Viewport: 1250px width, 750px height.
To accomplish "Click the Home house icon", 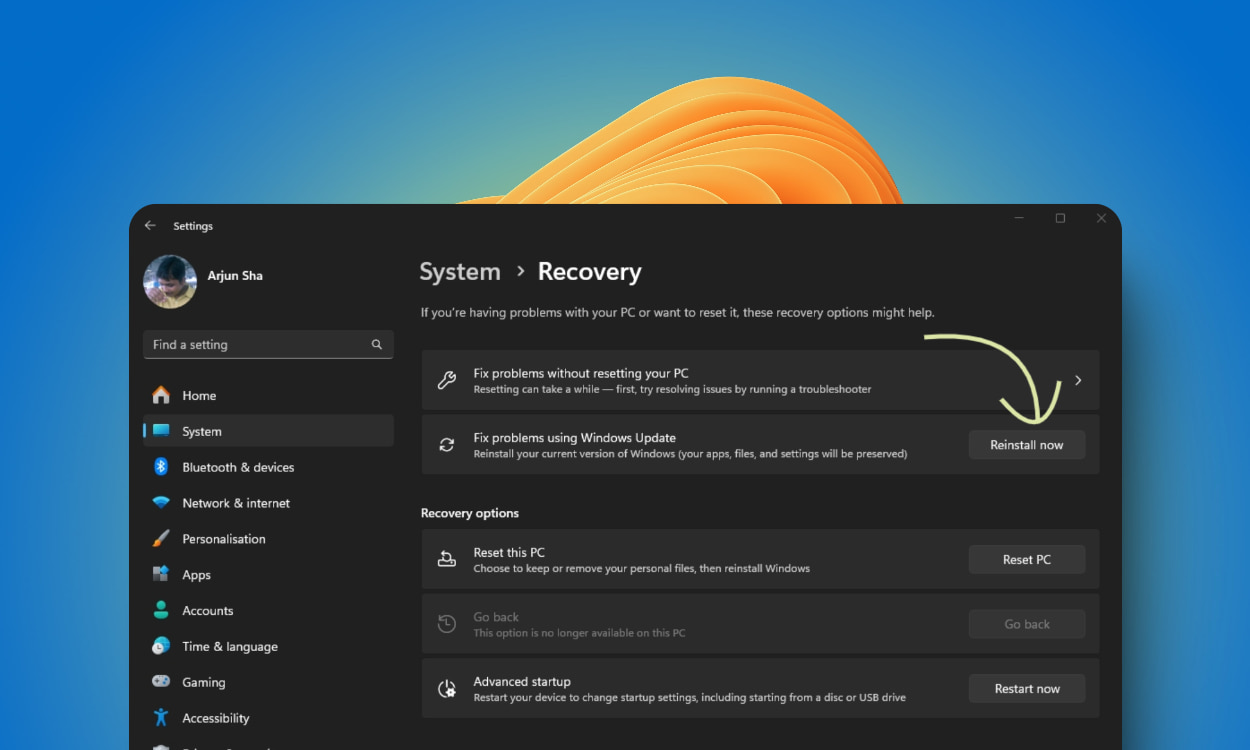I will (161, 395).
